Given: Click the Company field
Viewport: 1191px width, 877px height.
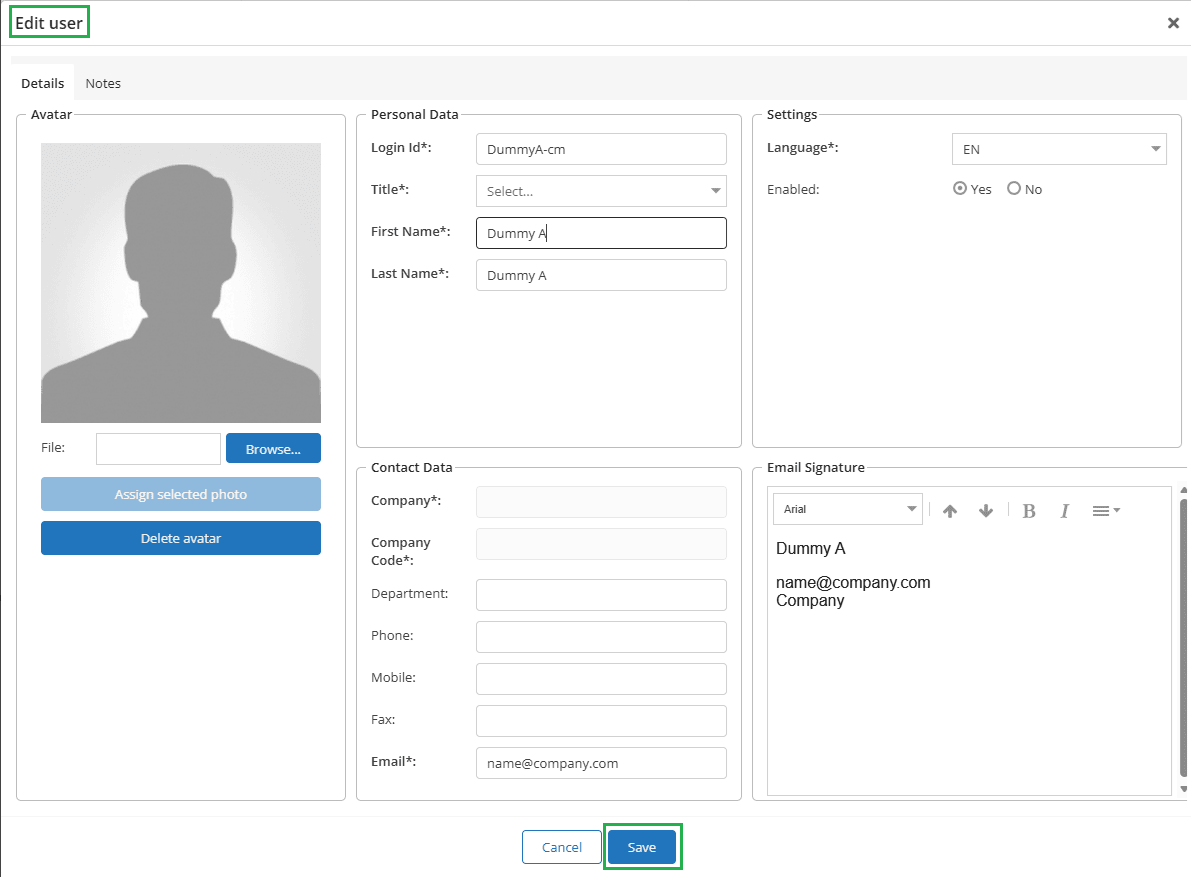Looking at the screenshot, I should tap(602, 502).
